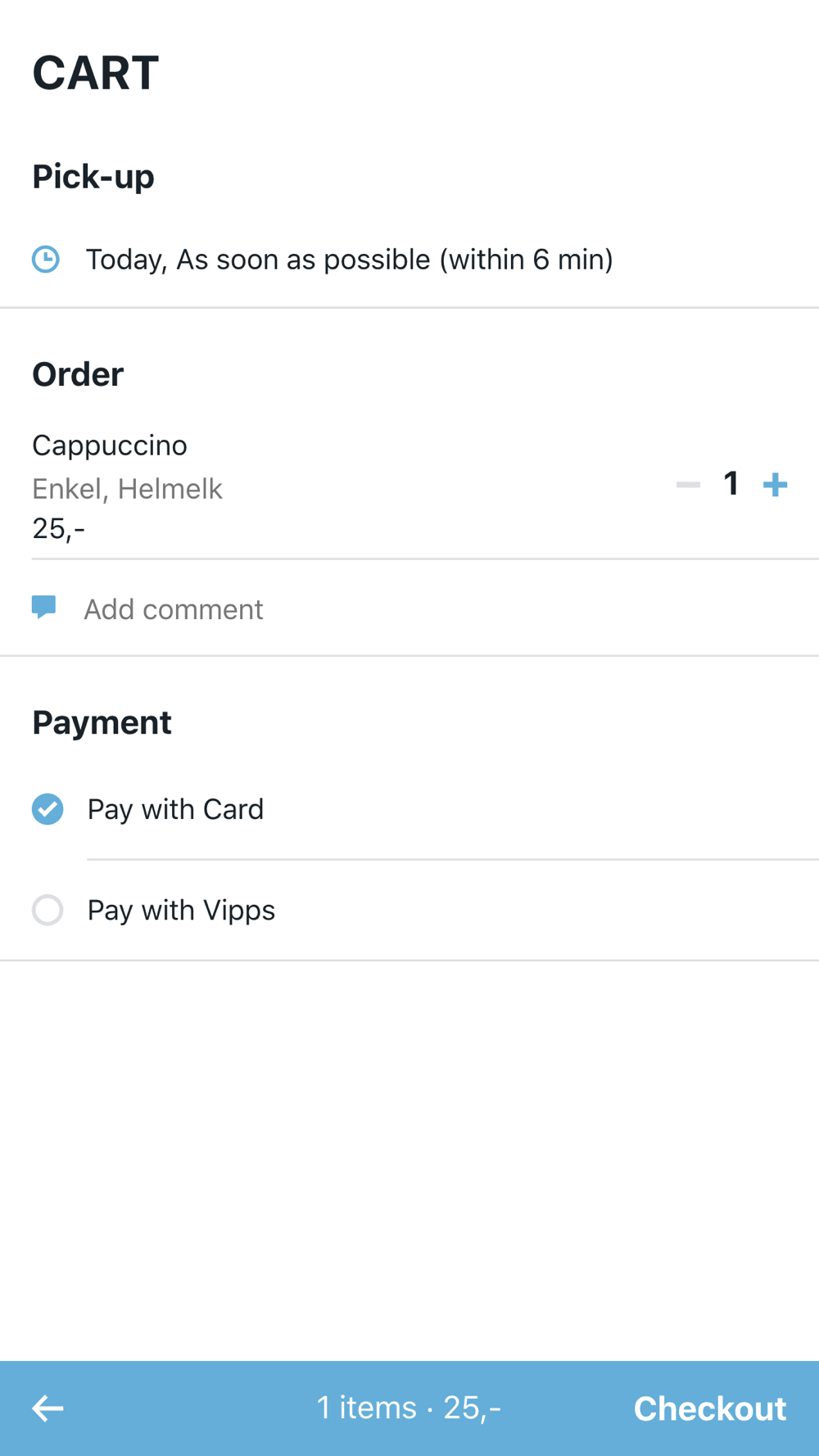Image resolution: width=819 pixels, height=1456 pixels.
Task: Click the Cappuccino item name
Action: click(110, 445)
